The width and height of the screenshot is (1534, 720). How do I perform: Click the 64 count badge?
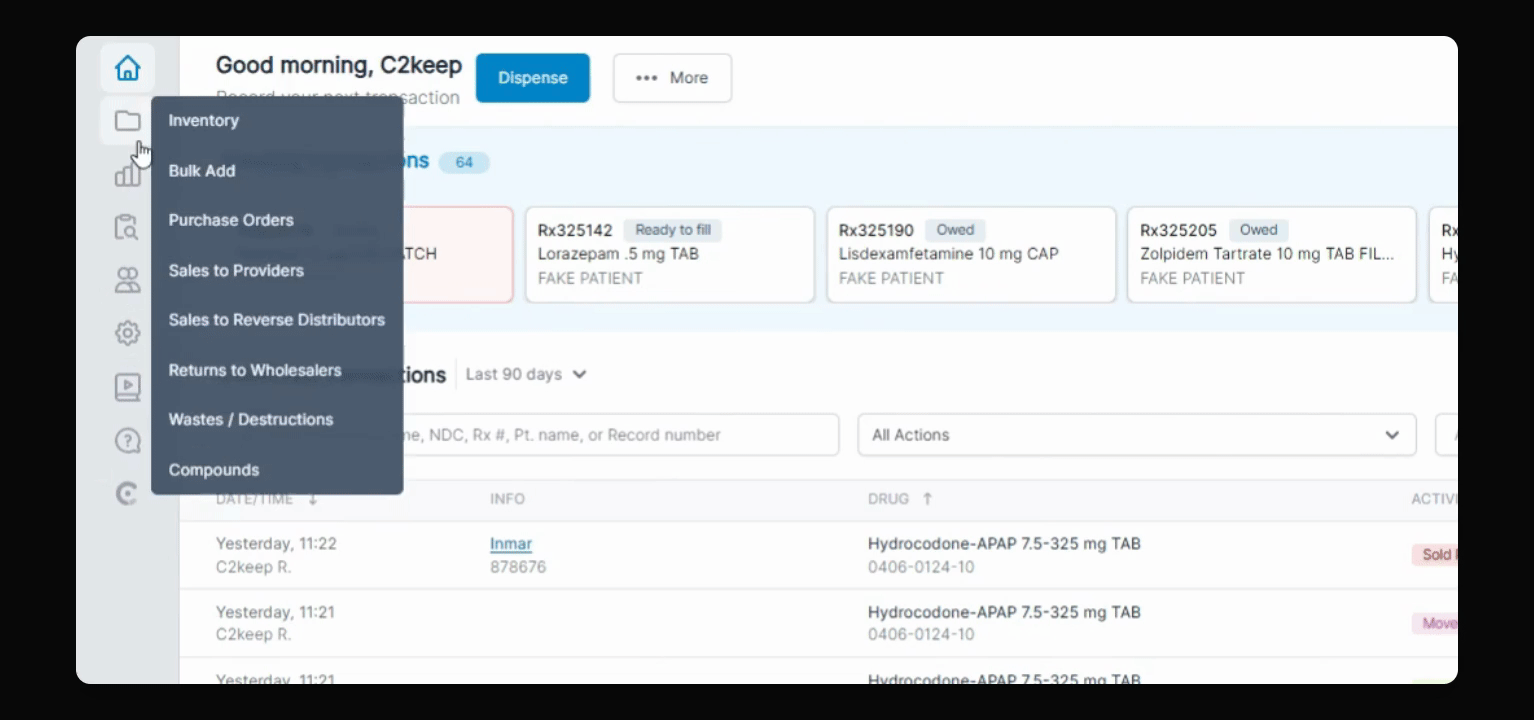coord(464,162)
